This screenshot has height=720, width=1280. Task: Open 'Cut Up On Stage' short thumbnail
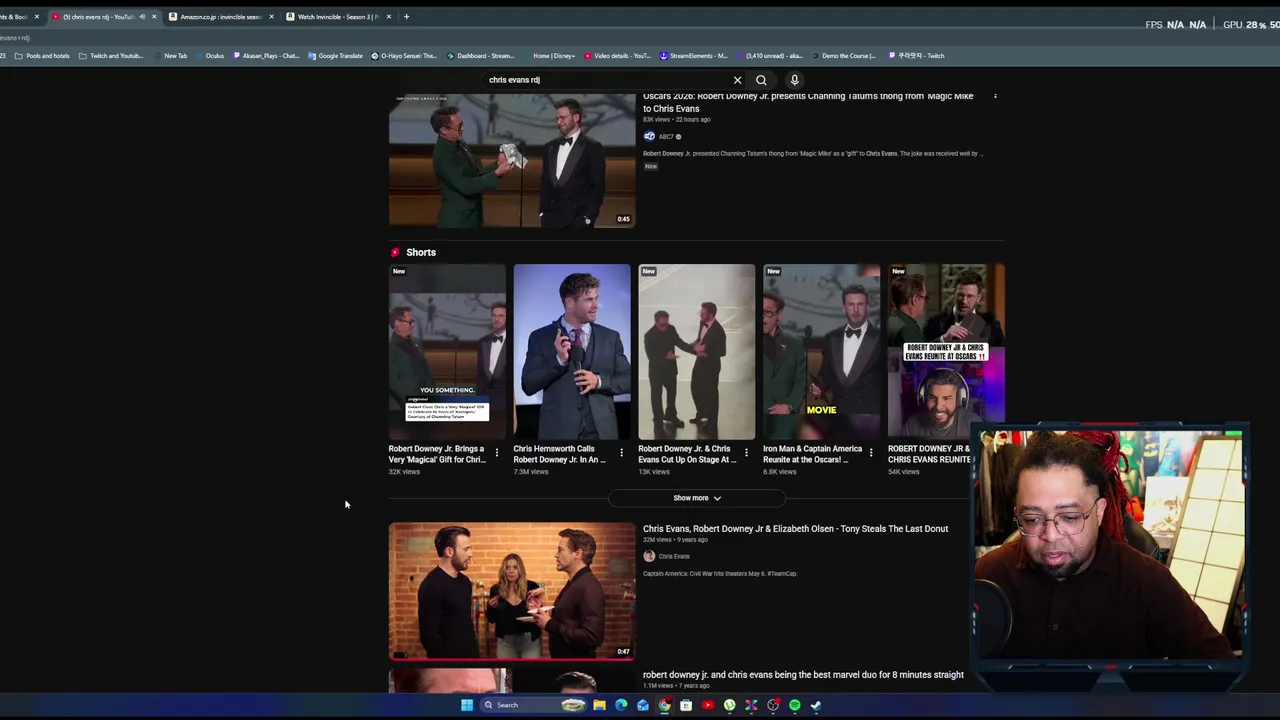[697, 352]
